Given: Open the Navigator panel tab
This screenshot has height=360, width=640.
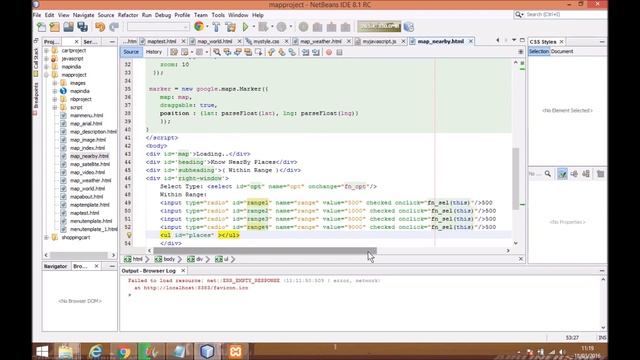Looking at the screenshot, I should (55, 266).
